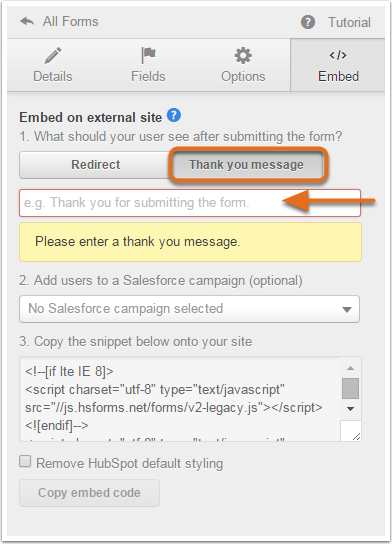Click the Copy embed code button
392x544 pixels.
90,493
